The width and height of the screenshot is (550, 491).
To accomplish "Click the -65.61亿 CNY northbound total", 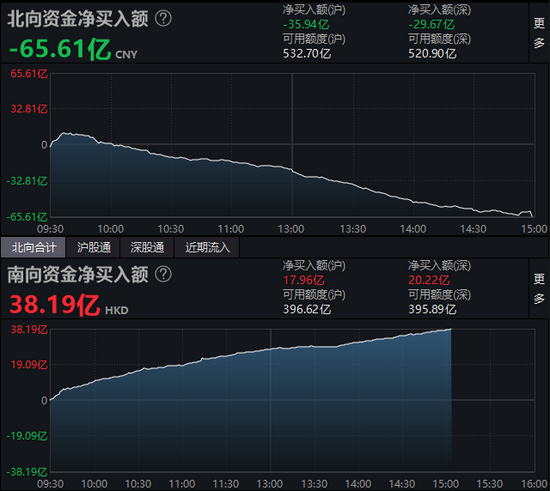I will [x=73, y=49].
